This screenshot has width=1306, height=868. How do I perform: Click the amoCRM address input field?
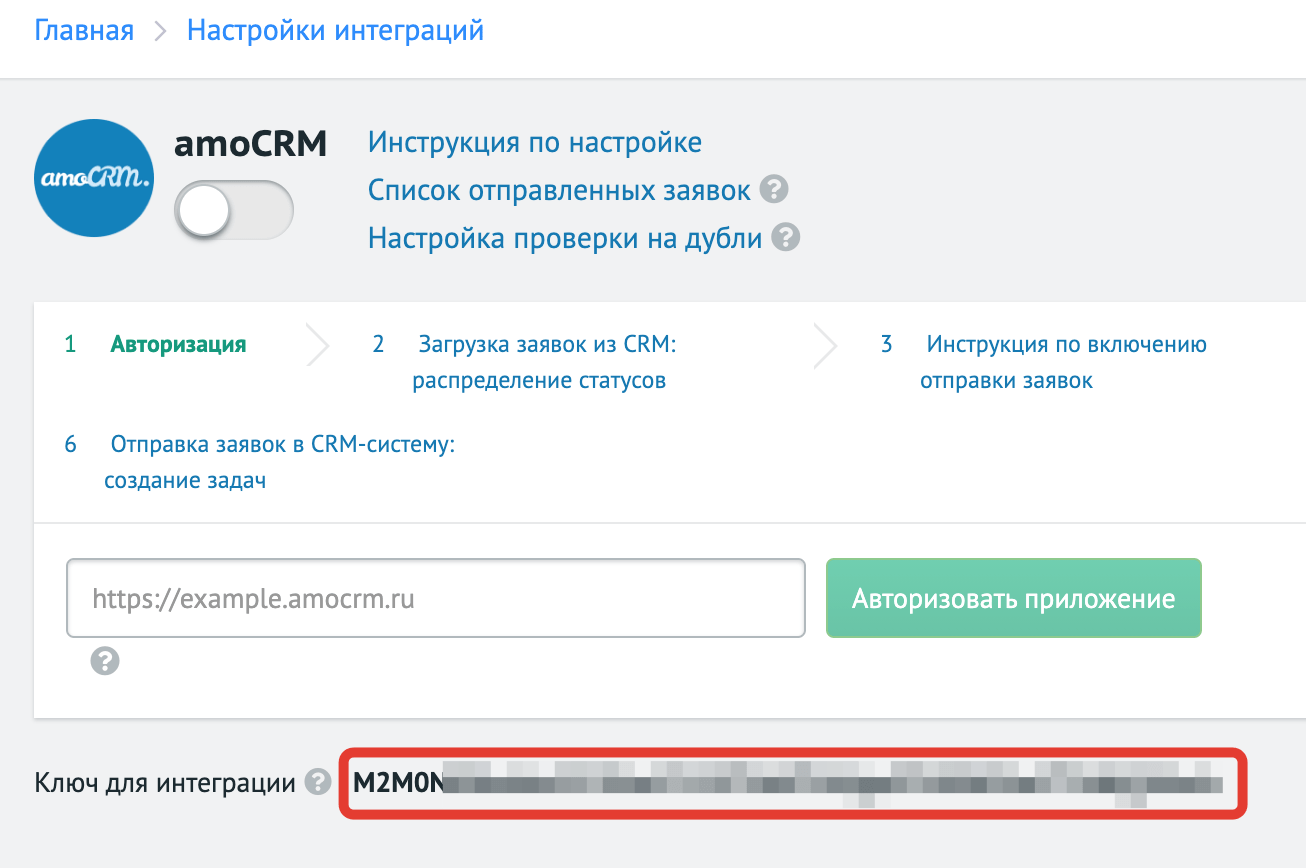[436, 598]
